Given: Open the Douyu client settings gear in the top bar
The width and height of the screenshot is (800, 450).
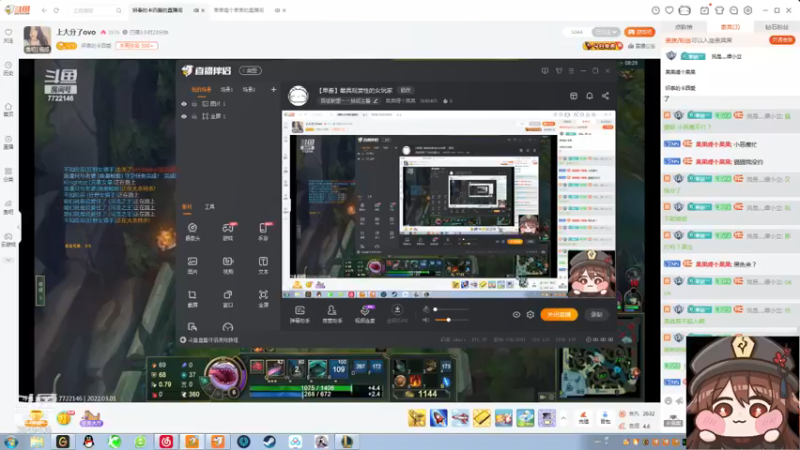Looking at the screenshot, I should 748,10.
